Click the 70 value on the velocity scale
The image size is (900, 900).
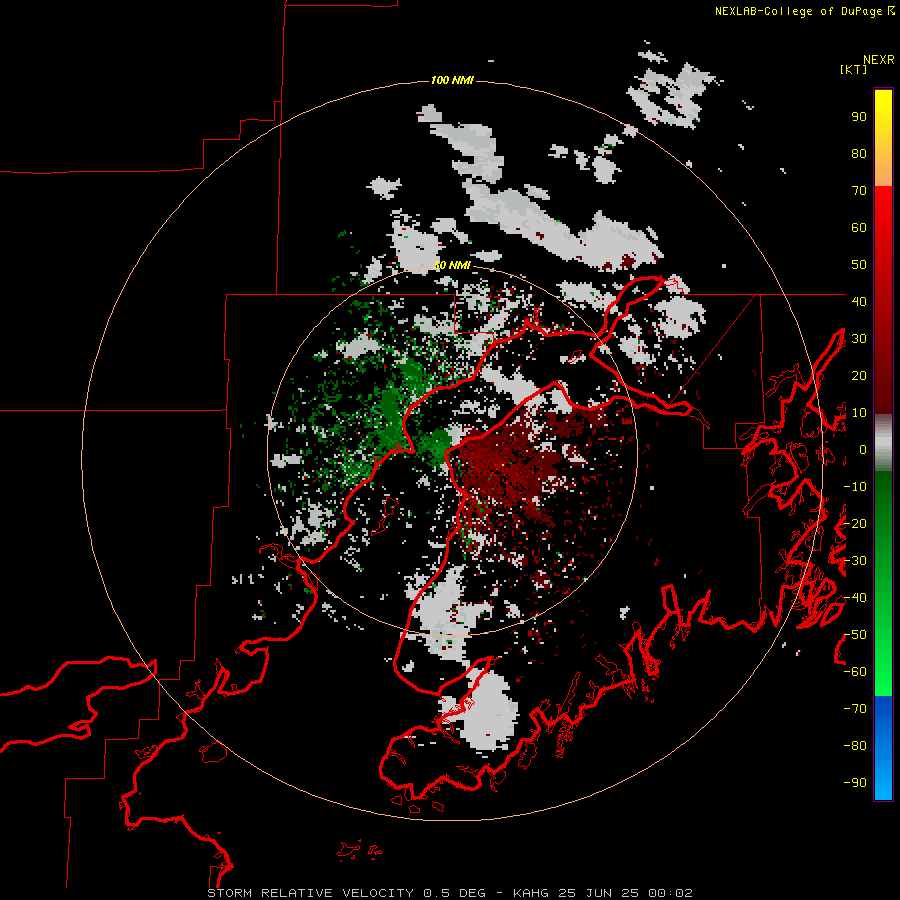point(859,191)
